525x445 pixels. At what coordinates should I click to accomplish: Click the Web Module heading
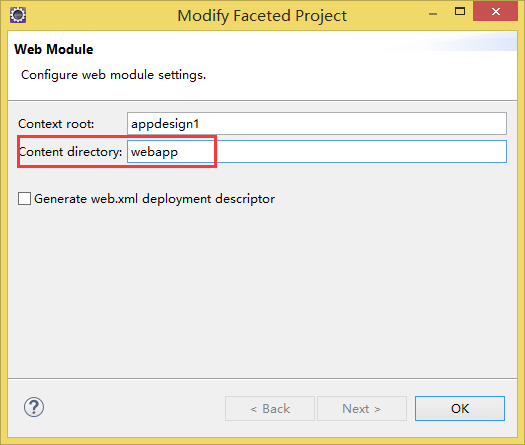point(54,49)
